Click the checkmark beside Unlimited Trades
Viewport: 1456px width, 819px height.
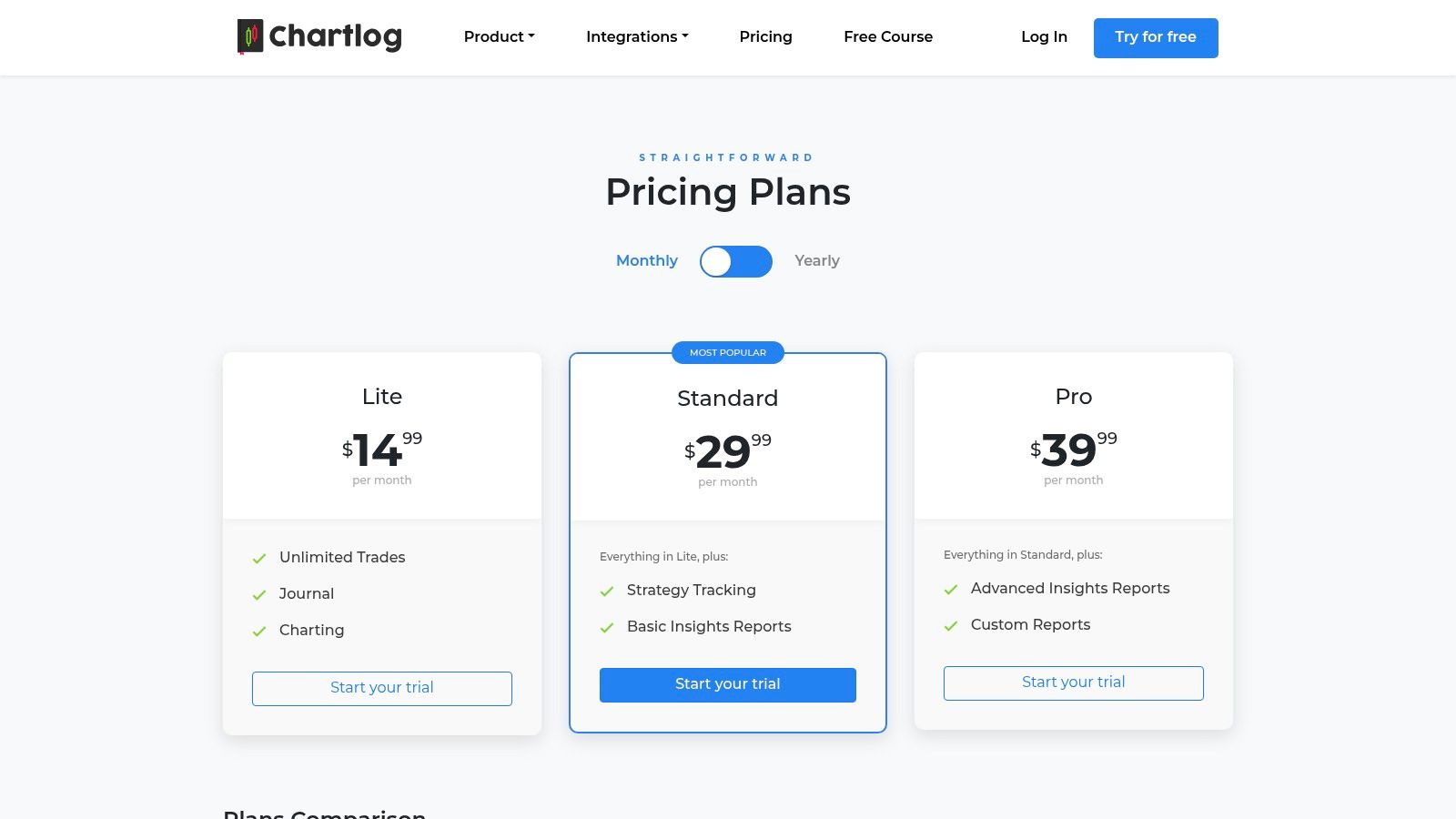click(x=259, y=558)
